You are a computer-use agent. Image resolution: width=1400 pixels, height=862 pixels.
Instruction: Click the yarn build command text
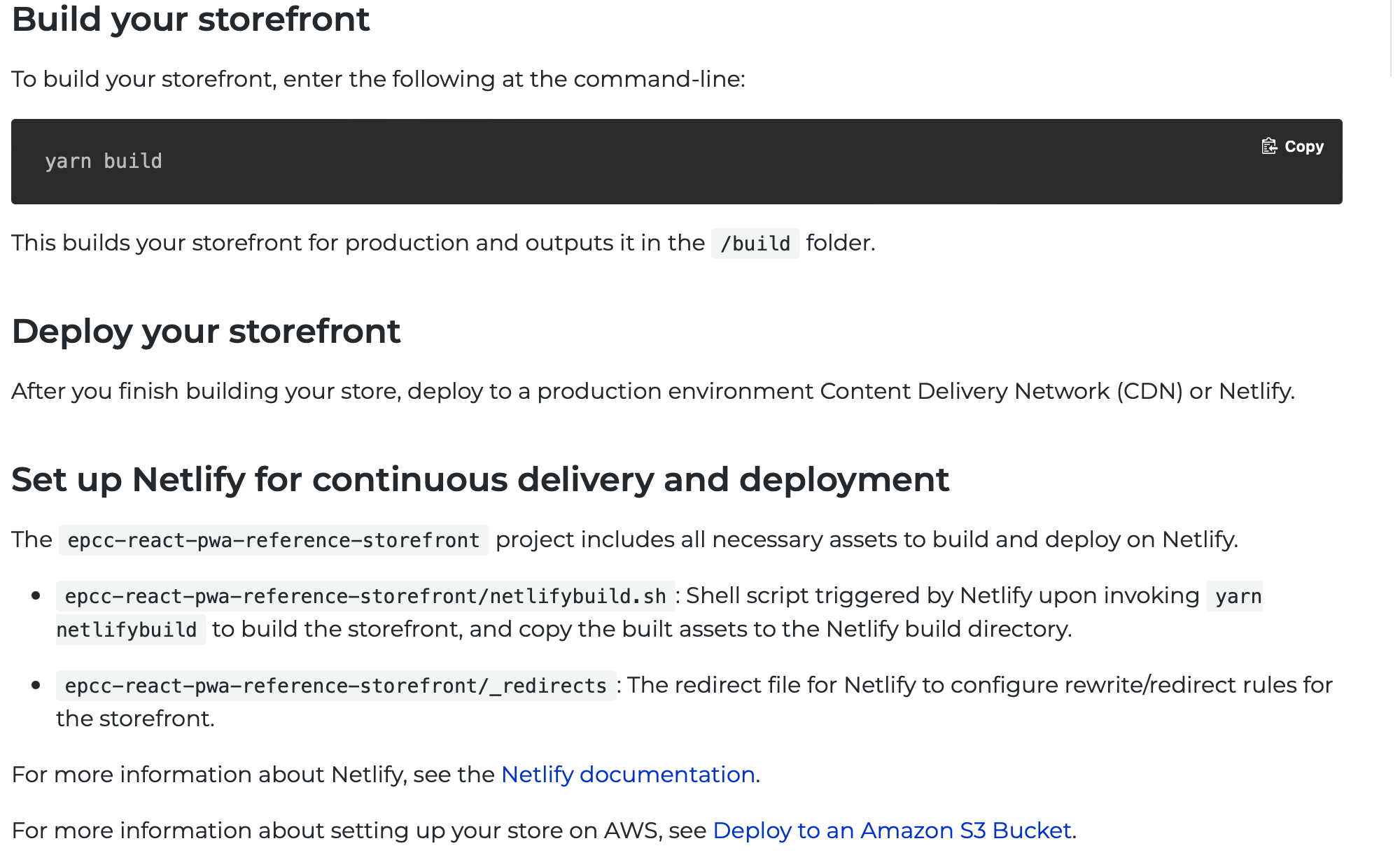pyautogui.click(x=104, y=162)
